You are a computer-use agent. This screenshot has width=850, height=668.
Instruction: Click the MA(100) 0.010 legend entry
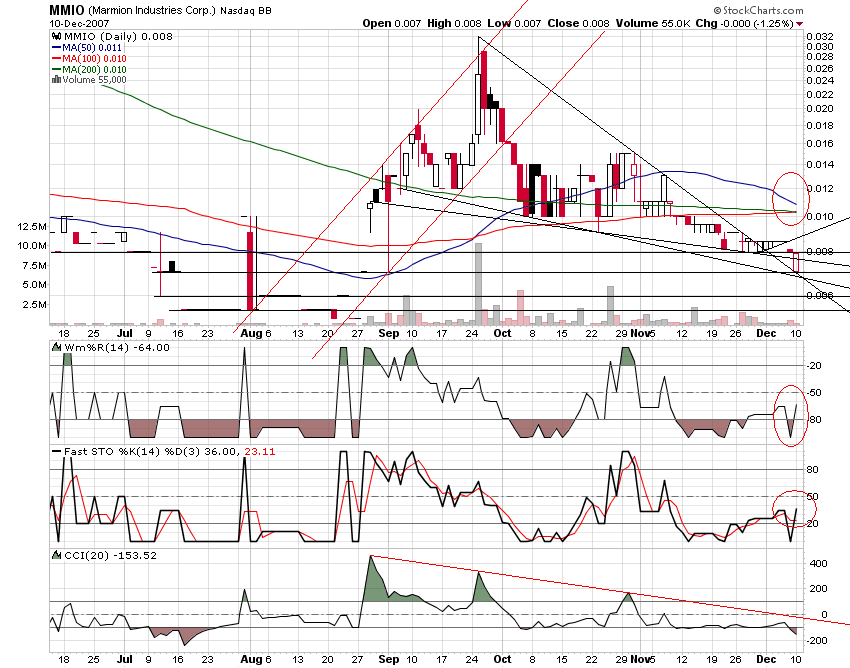coord(94,59)
